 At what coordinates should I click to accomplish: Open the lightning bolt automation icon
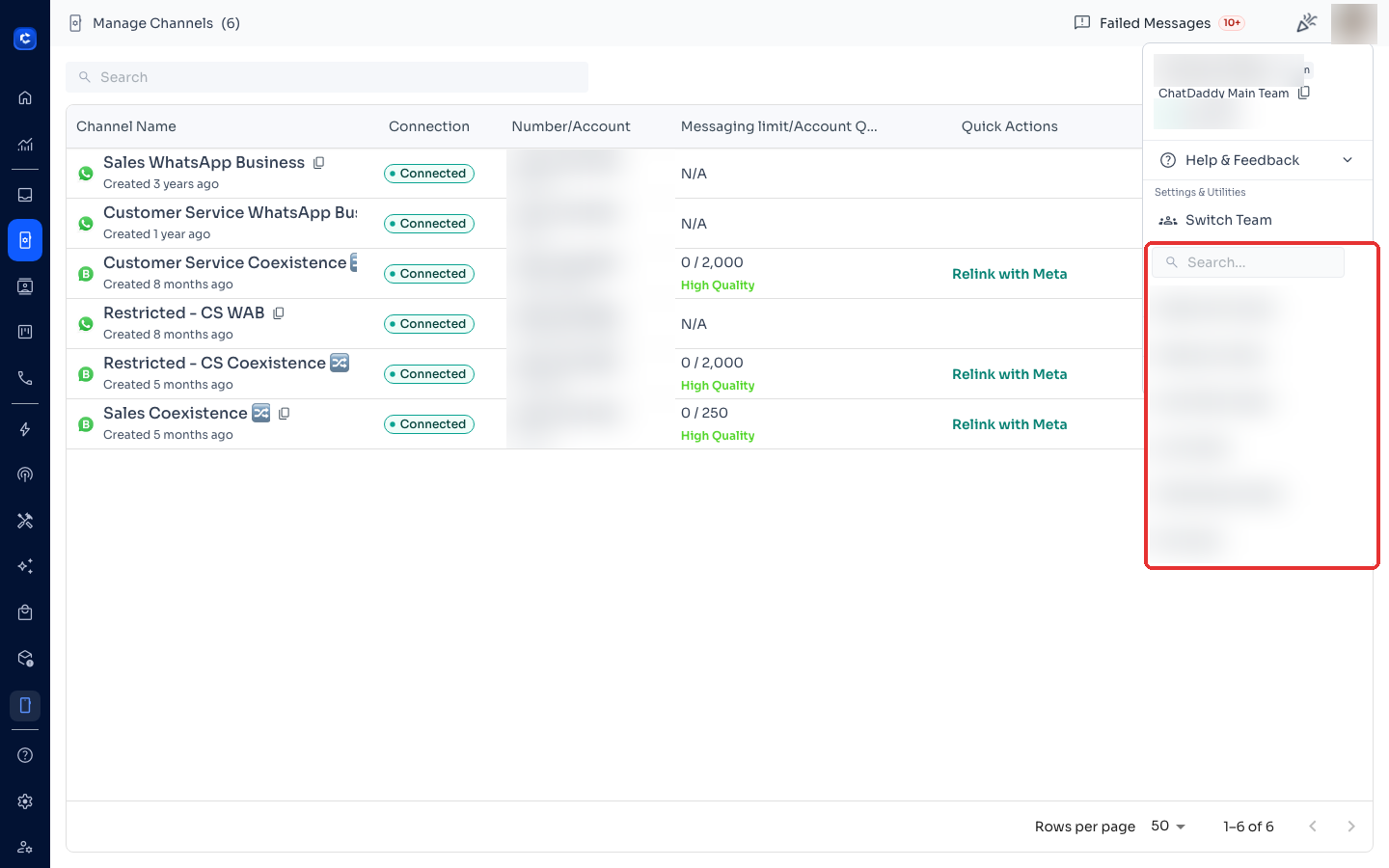click(x=25, y=429)
